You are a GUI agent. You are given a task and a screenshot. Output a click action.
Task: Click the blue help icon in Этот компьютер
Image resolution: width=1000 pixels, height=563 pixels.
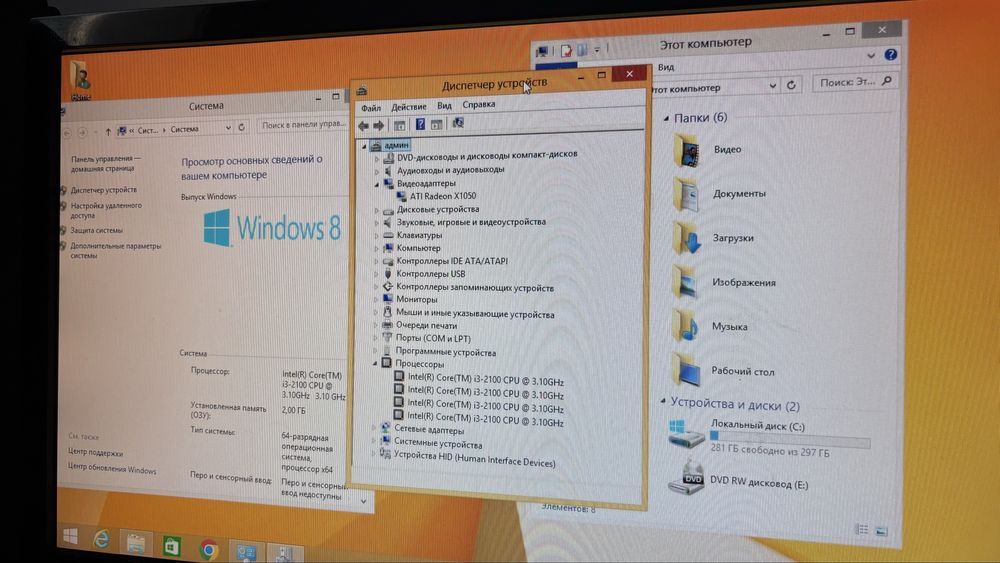click(x=891, y=55)
